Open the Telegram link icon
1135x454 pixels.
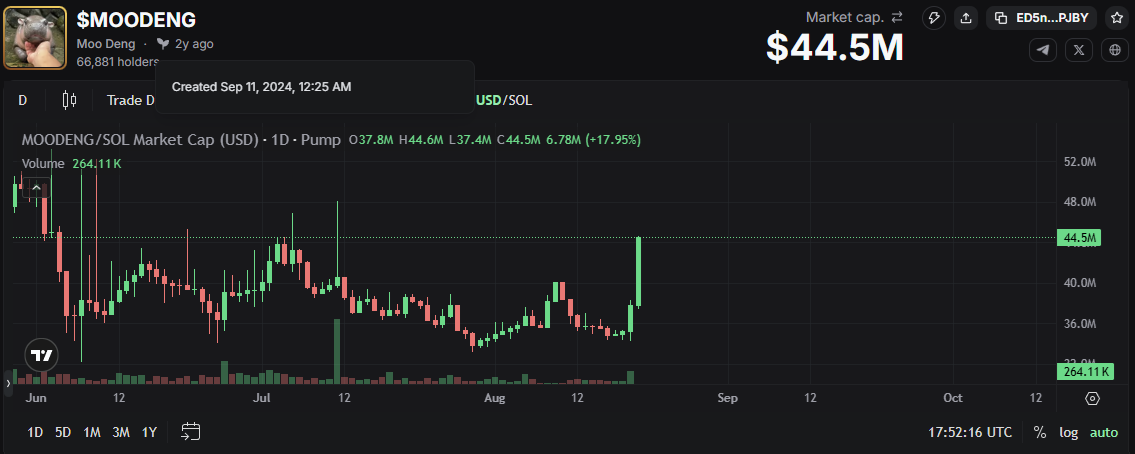[1042, 50]
